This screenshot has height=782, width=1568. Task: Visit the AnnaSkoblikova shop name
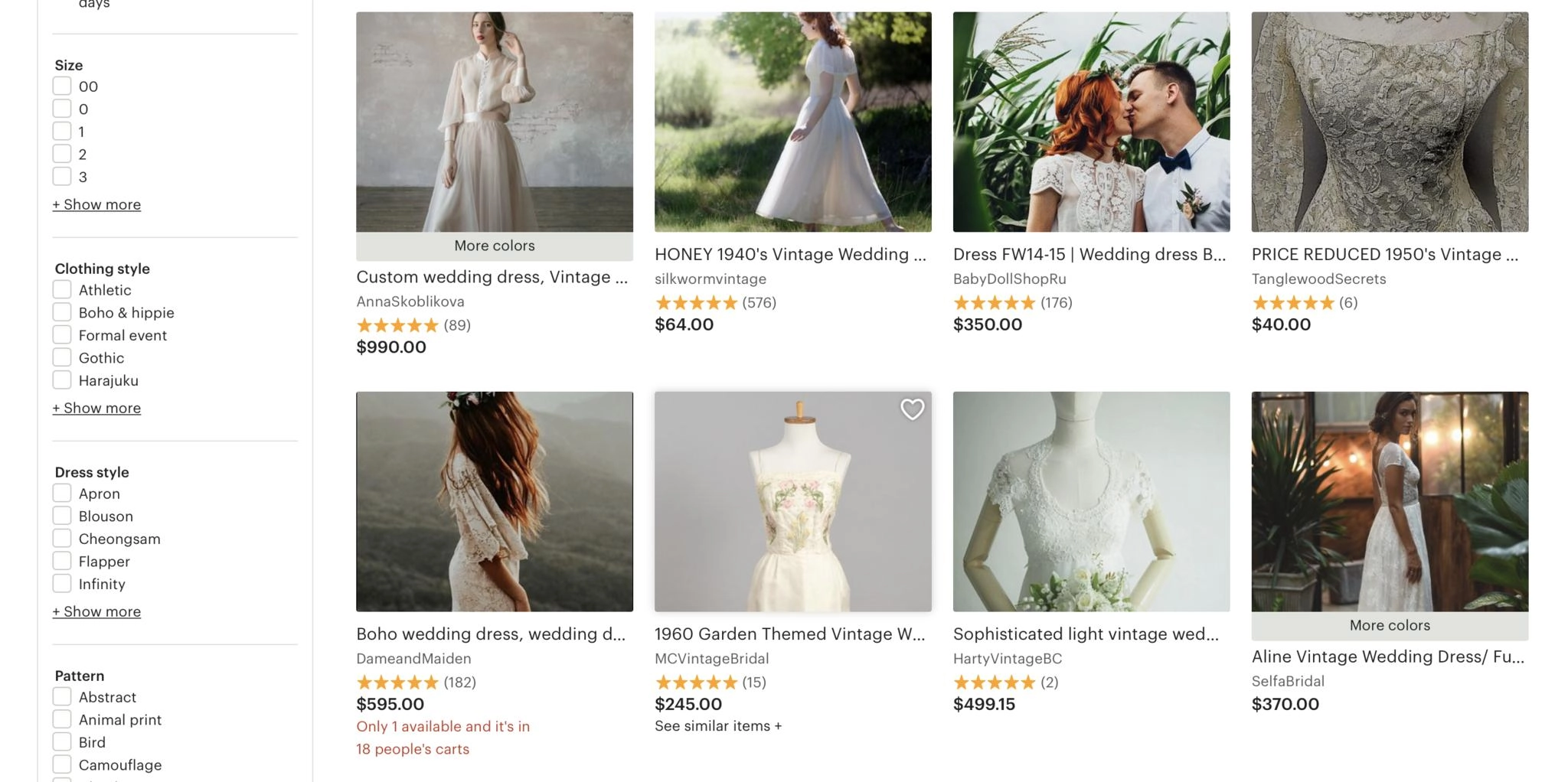click(410, 301)
